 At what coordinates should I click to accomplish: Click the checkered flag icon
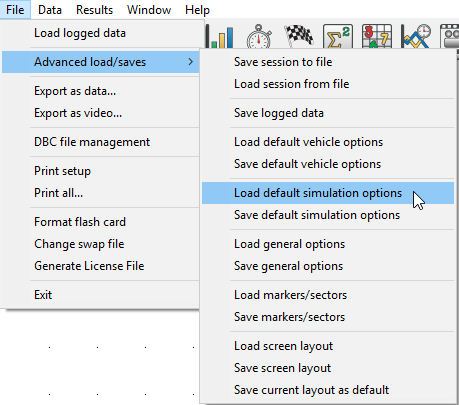coord(299,35)
